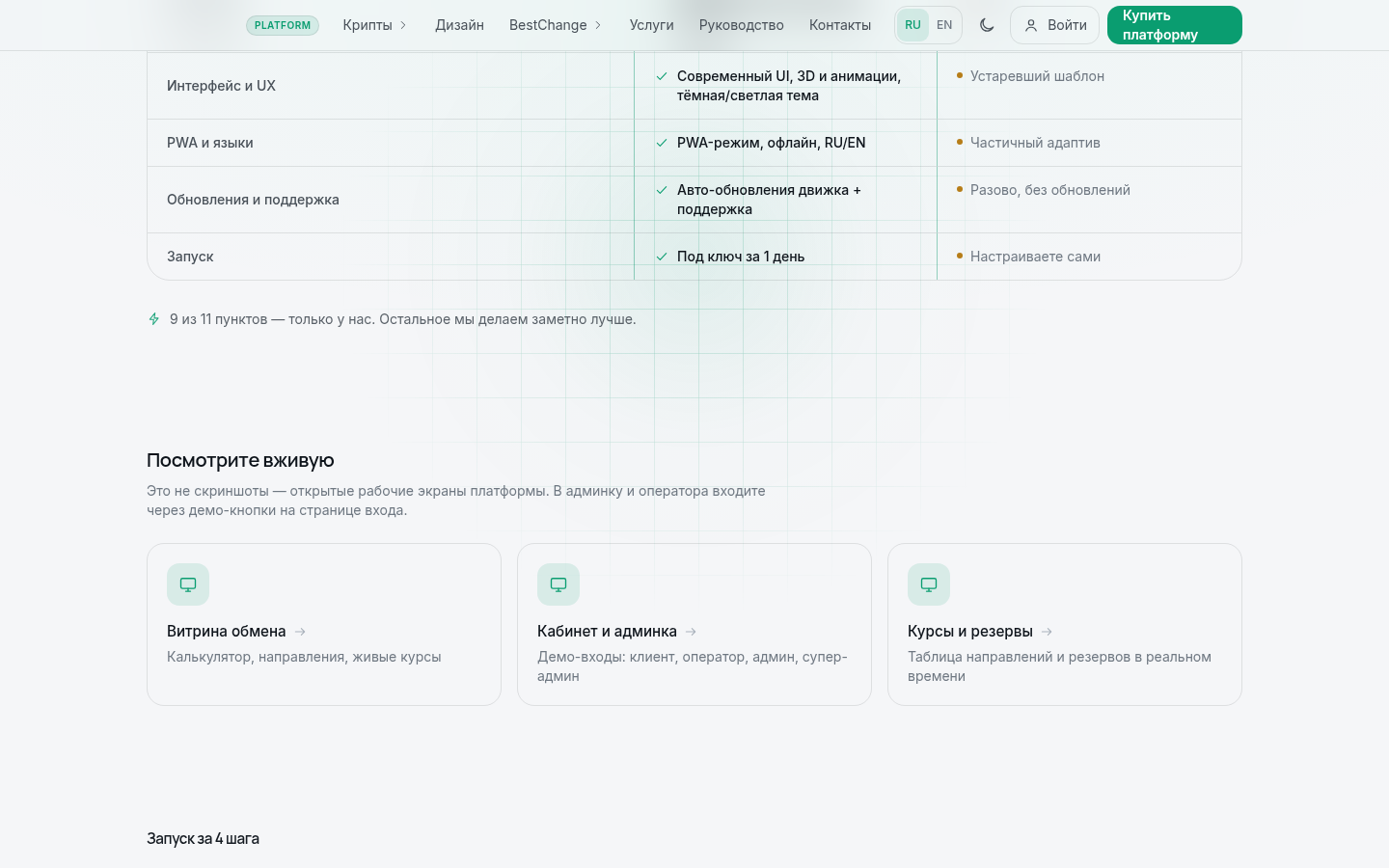Click Запуск row label
1389x868 pixels.
[x=190, y=257]
